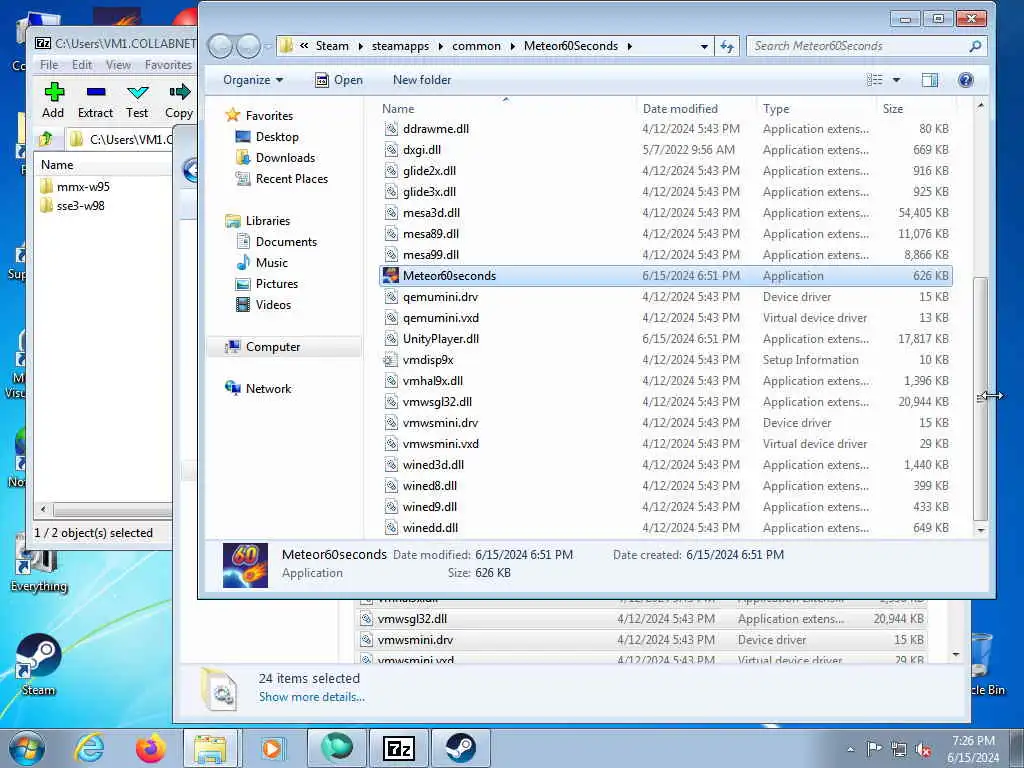Open Downloads in Favorites
This screenshot has height=768, width=1024.
(285, 157)
